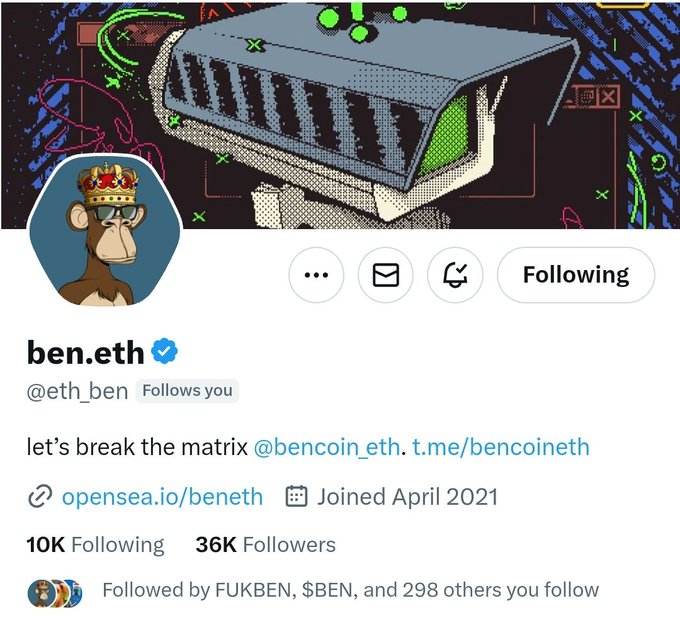Open the t.me/bencoineth Telegram link
The image size is (680, 642).
pos(501,447)
